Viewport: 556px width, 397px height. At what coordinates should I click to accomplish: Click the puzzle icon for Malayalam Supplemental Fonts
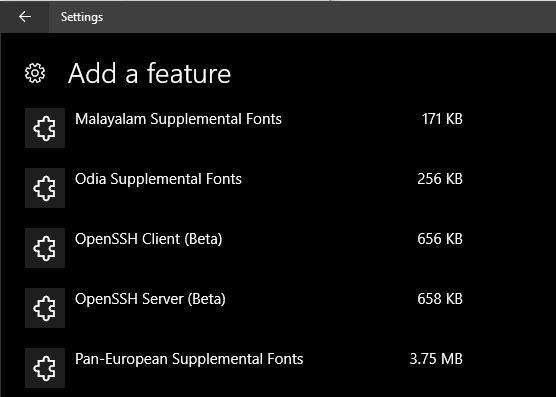point(45,128)
